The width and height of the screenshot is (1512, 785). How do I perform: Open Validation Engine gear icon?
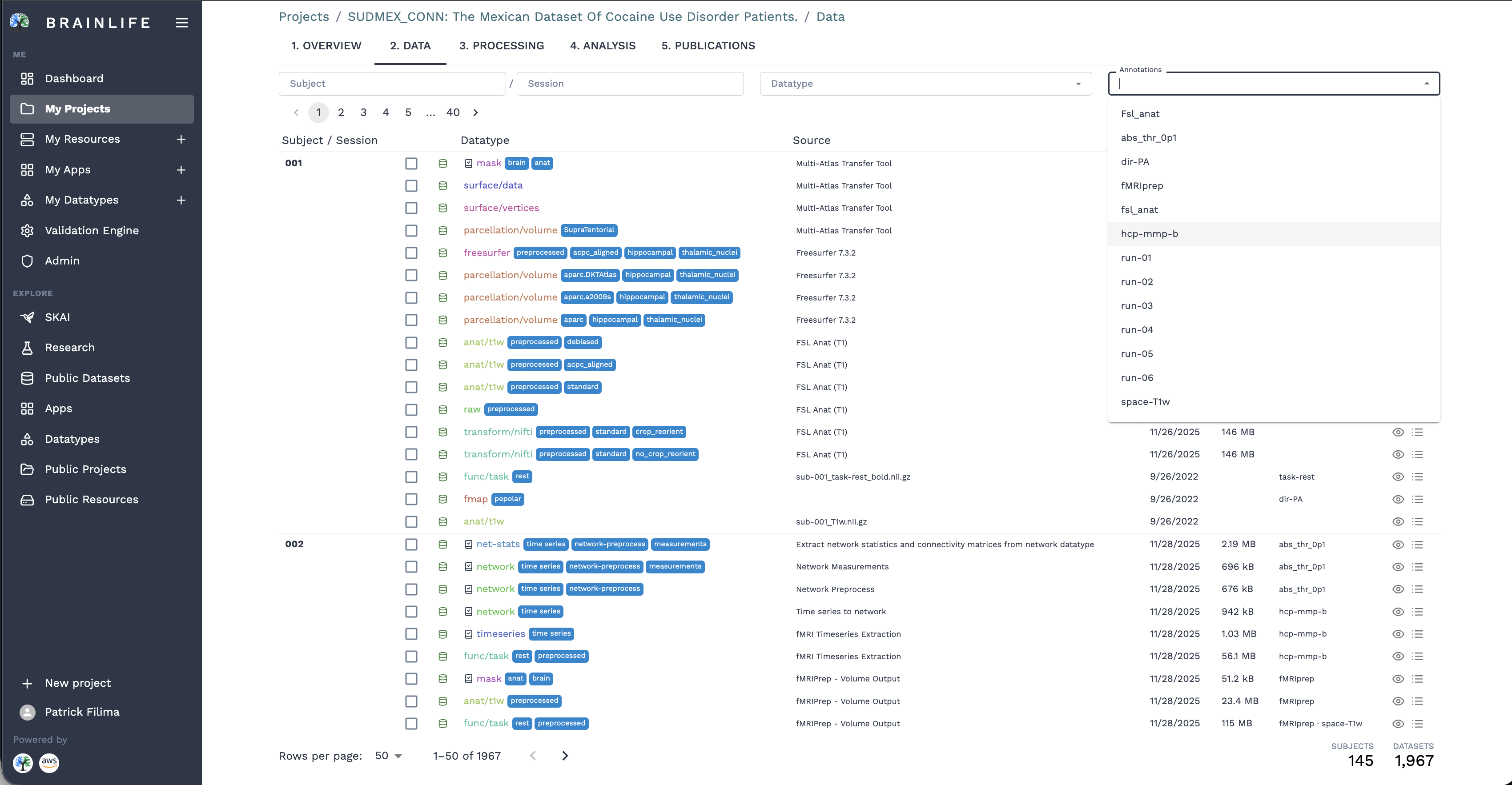(27, 231)
